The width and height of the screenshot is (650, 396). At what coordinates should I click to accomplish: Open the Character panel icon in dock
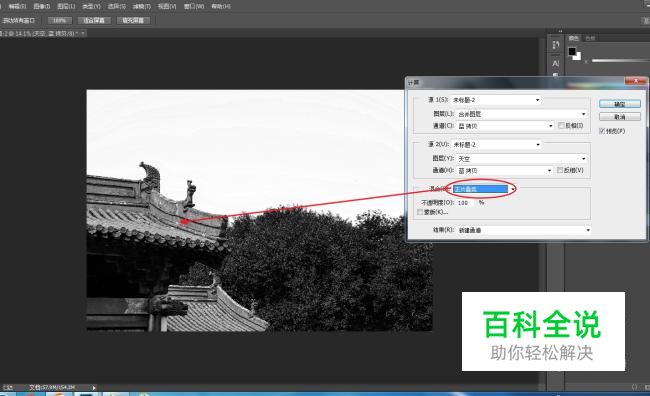click(x=555, y=63)
